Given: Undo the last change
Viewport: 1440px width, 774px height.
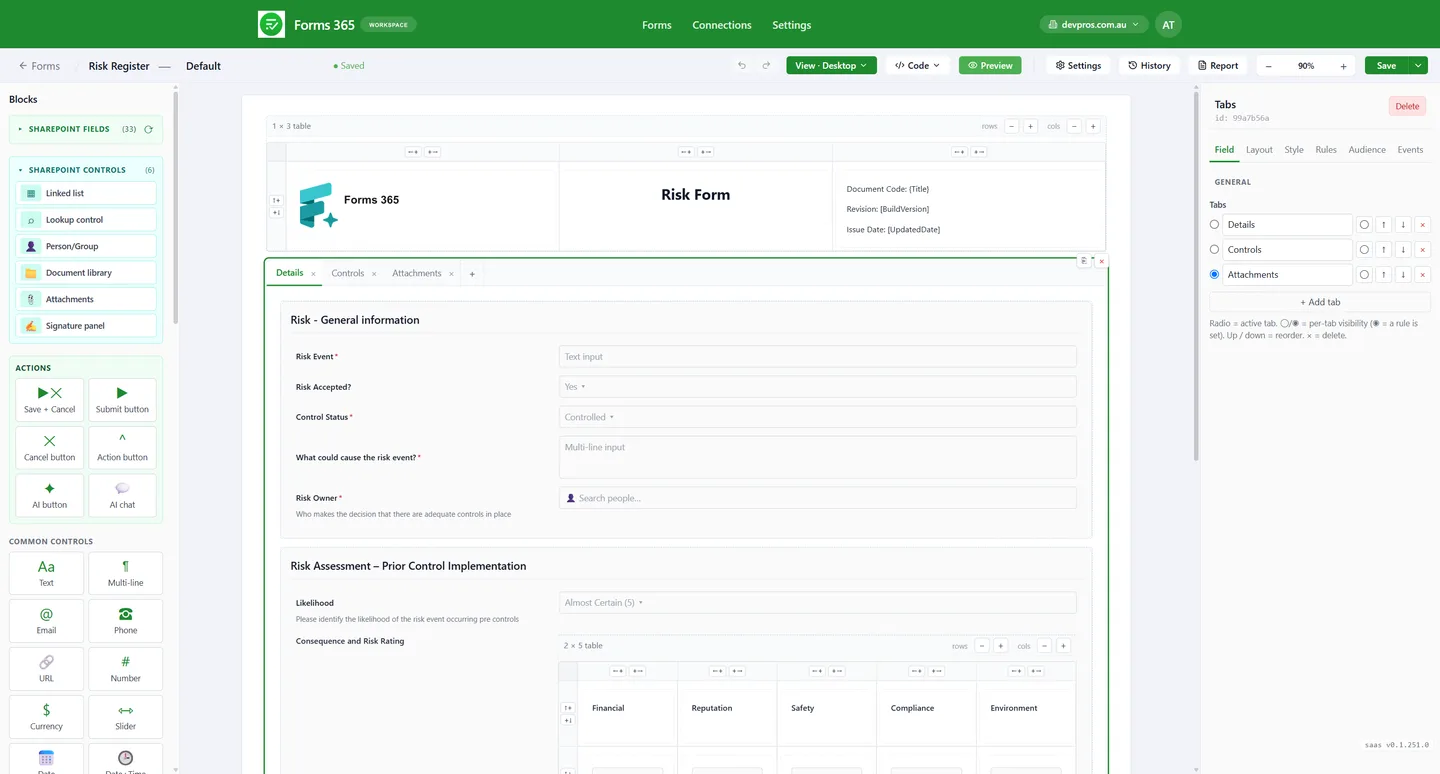Looking at the screenshot, I should pyautogui.click(x=742, y=65).
